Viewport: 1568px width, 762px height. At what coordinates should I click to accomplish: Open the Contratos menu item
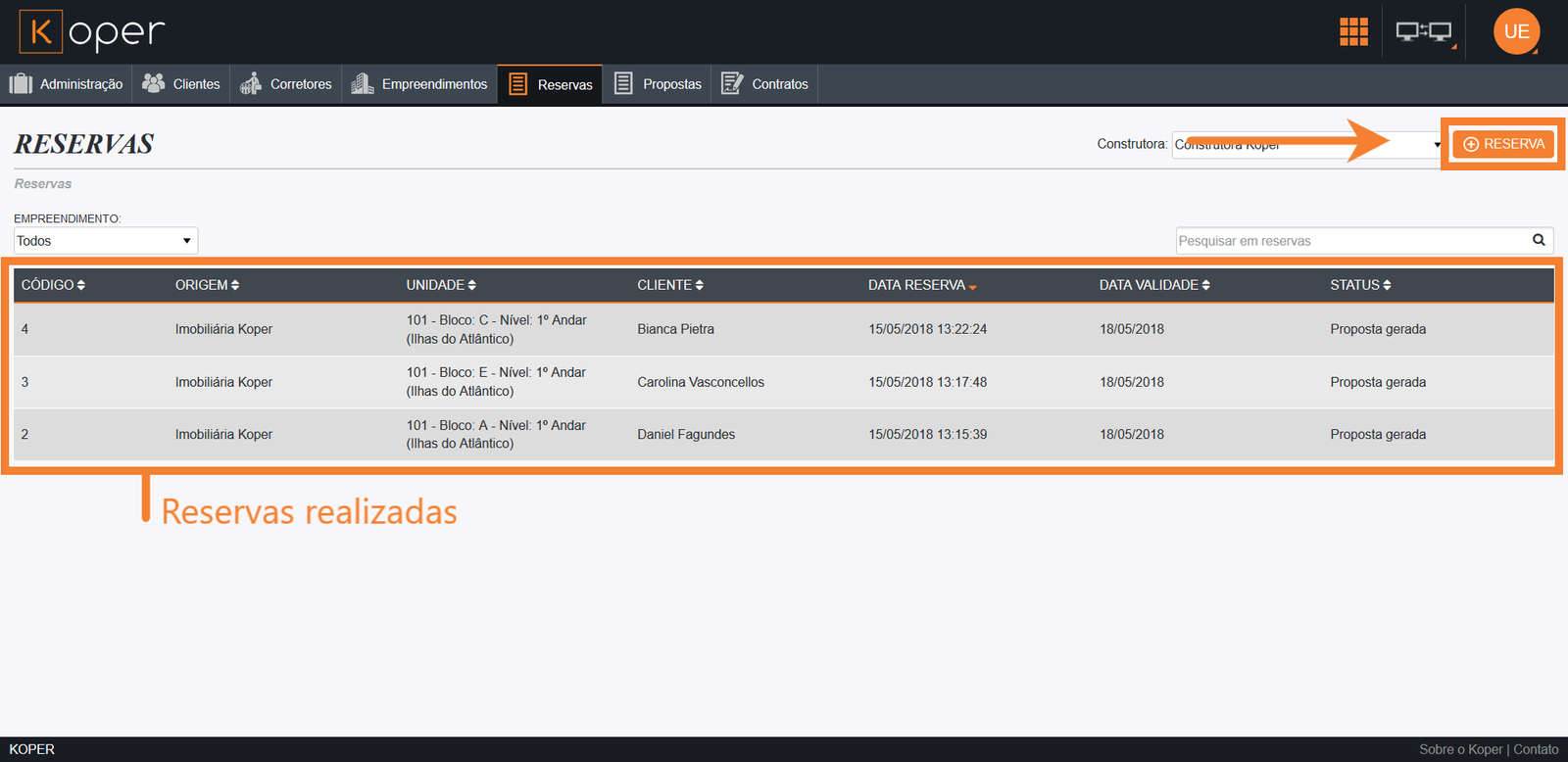tap(765, 84)
